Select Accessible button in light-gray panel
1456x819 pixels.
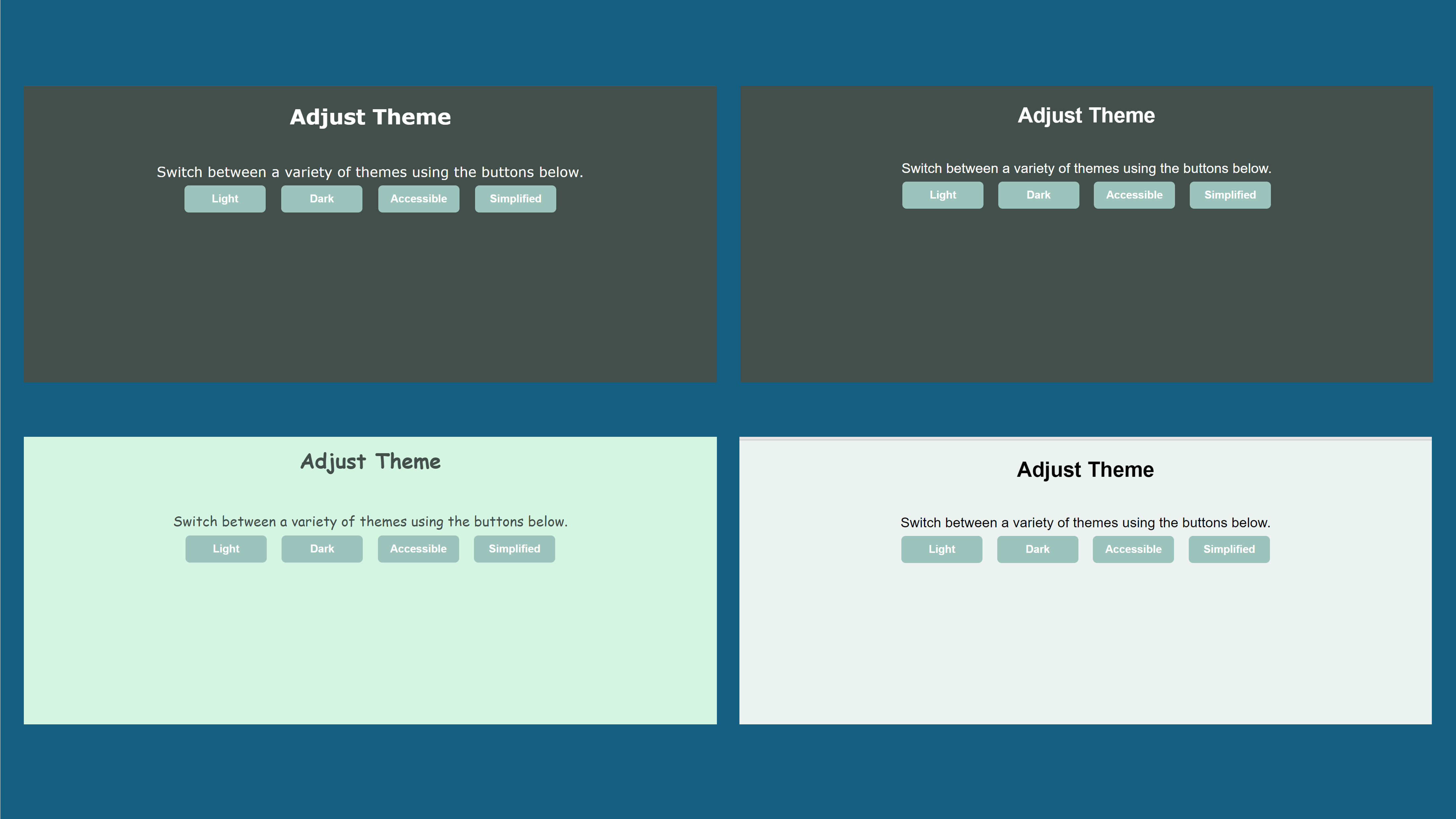coord(1133,549)
